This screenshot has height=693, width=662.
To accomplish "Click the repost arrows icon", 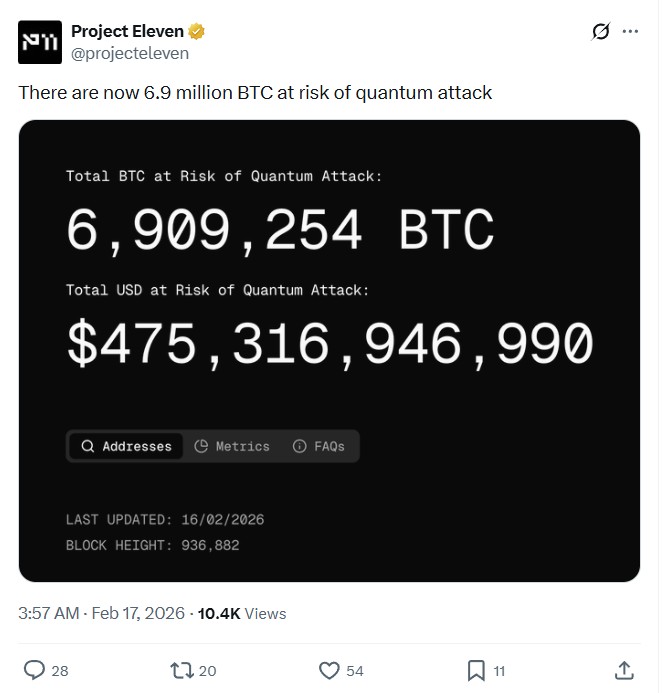I will click(x=182, y=670).
